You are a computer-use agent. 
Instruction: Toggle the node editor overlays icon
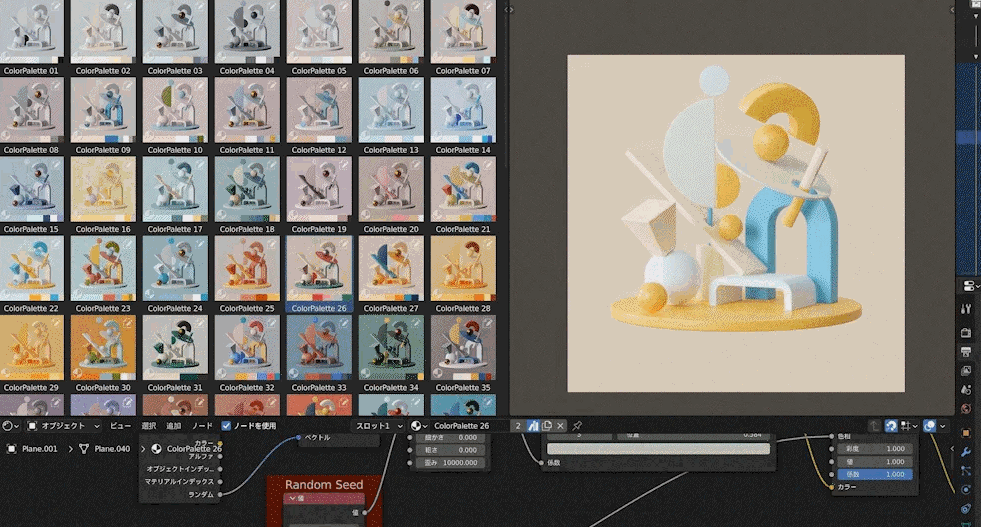click(x=930, y=426)
